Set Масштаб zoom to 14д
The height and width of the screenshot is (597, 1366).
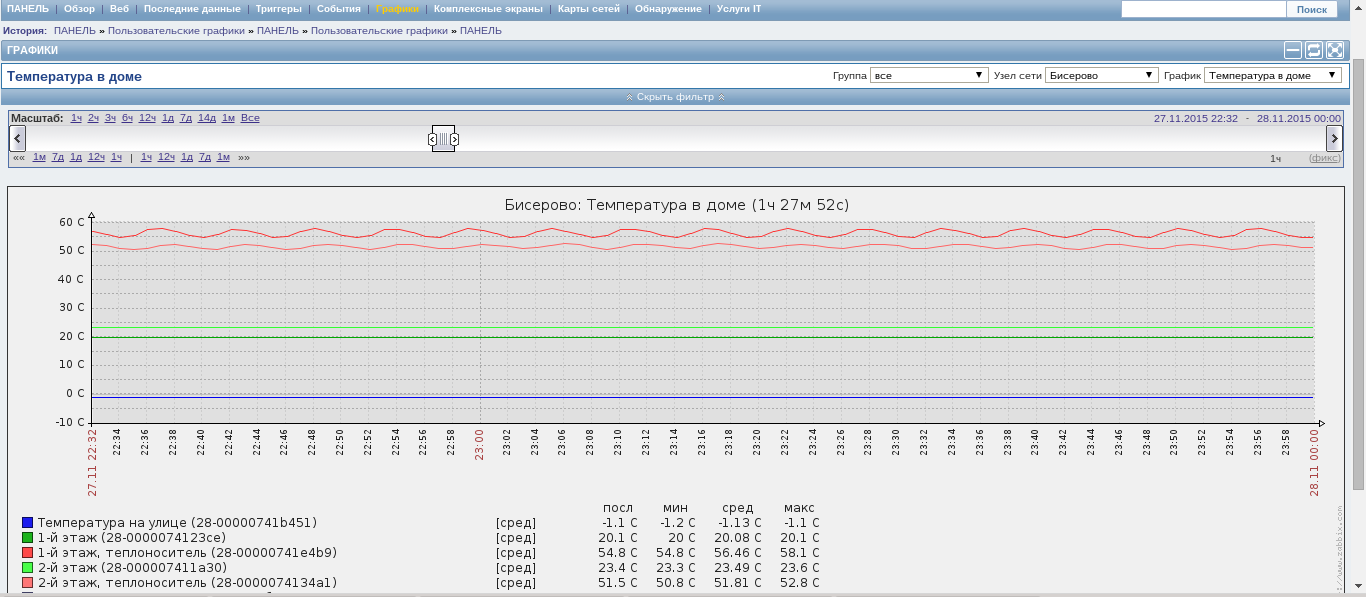coord(206,118)
